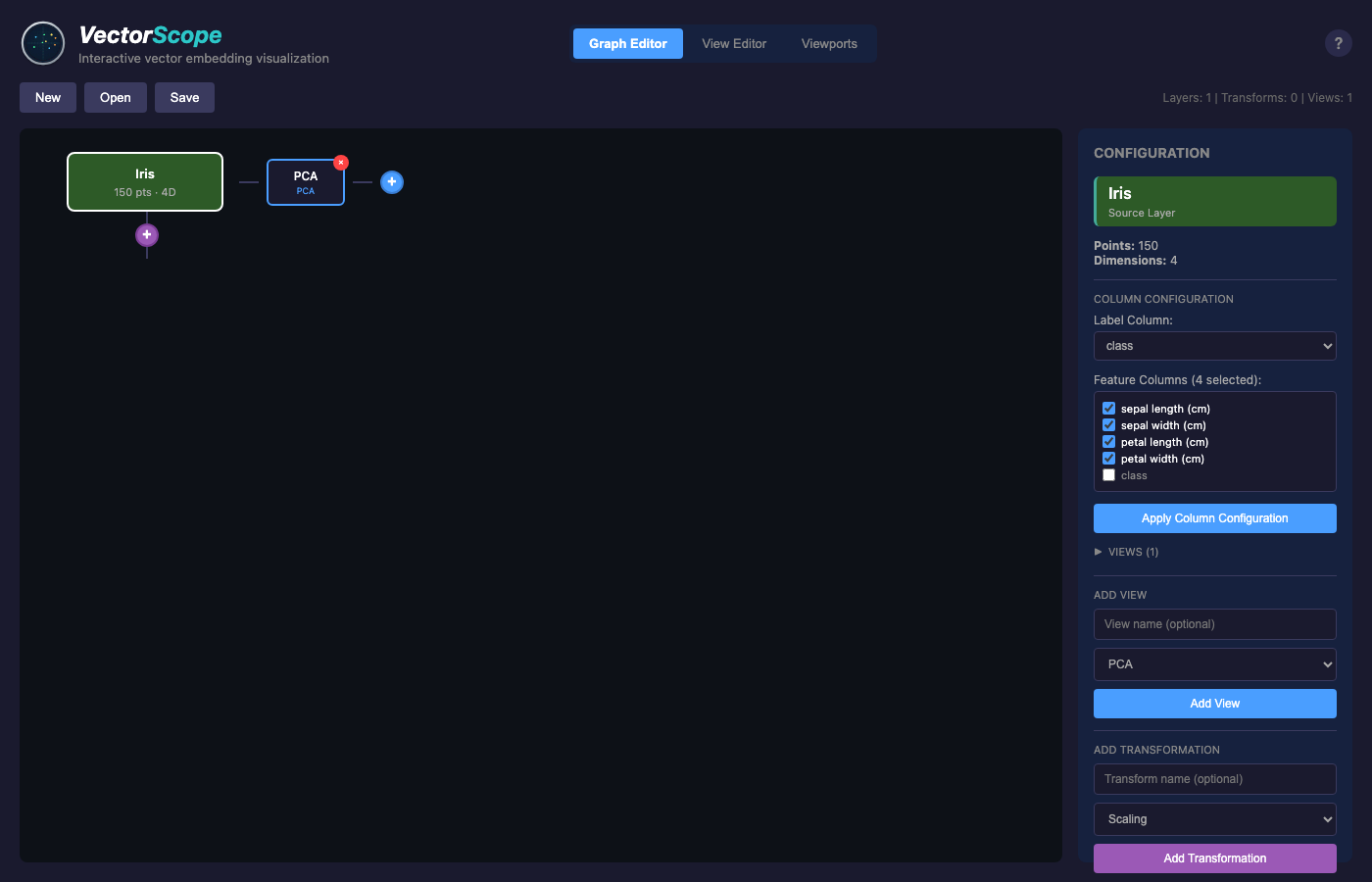Remove the PCA view with red X

click(341, 163)
